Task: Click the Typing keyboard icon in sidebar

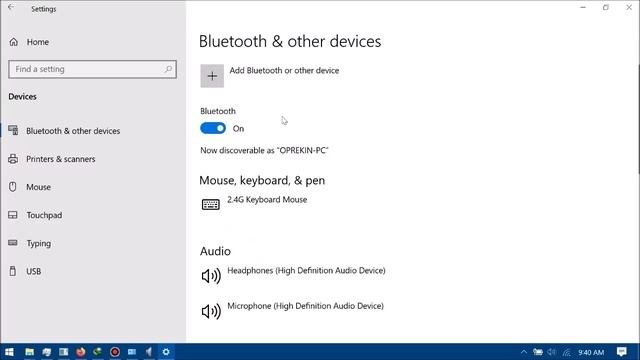Action: pyautogui.click(x=13, y=243)
